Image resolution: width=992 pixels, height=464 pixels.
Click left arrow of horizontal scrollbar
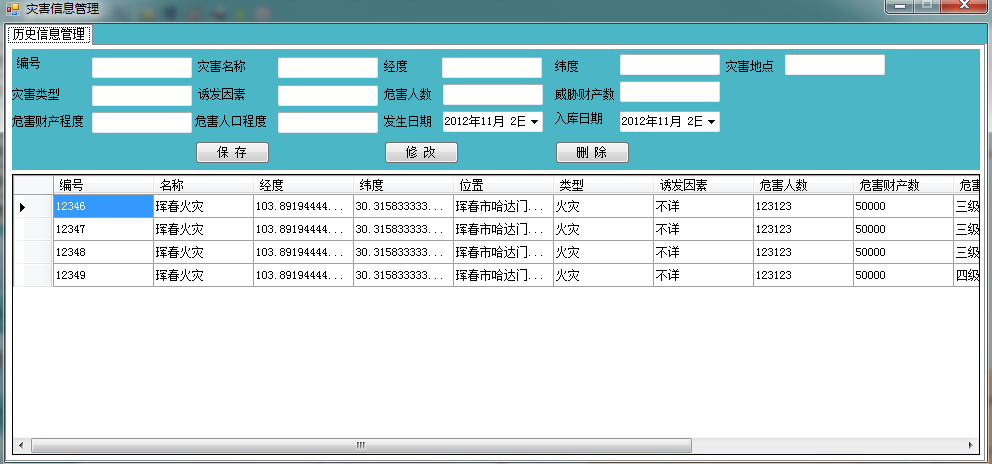click(19, 445)
